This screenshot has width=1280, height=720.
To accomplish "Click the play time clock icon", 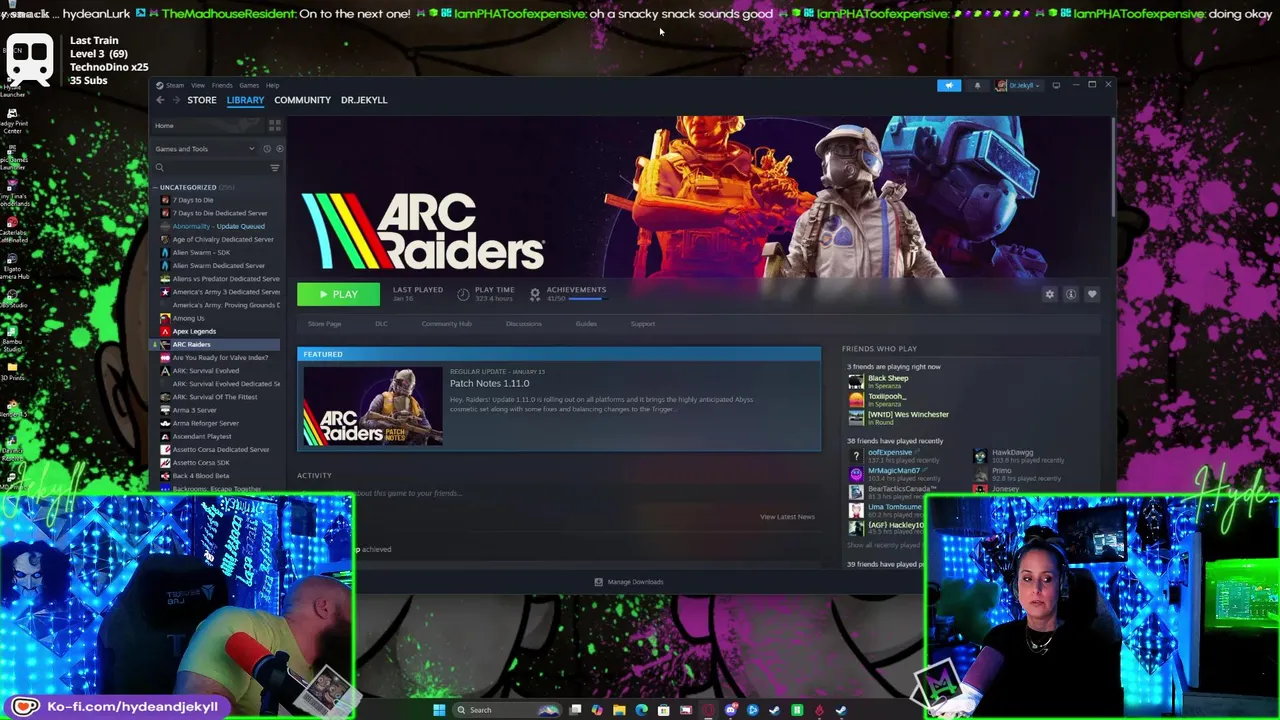I will [x=463, y=294].
